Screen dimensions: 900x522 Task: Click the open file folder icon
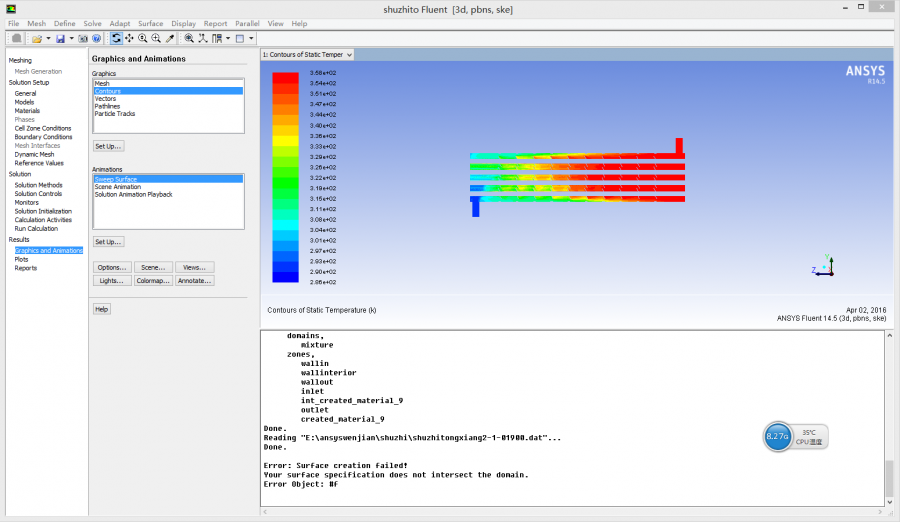[36, 38]
